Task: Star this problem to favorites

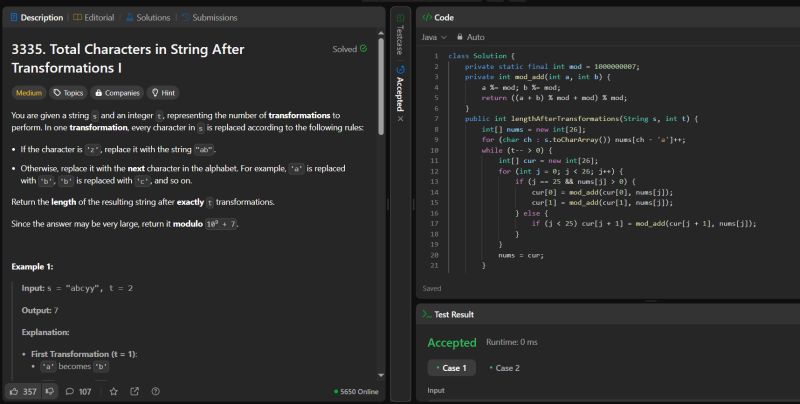Action: coord(112,391)
